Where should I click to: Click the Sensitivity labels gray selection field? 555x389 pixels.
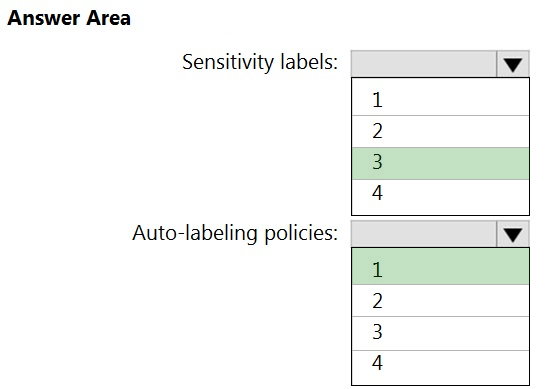click(424, 64)
